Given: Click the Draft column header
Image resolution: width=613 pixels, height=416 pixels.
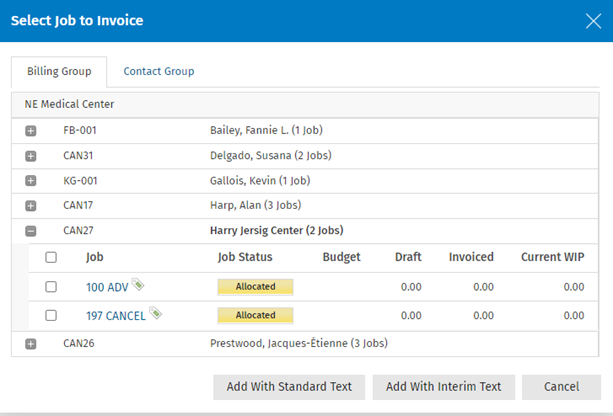Looking at the screenshot, I should (408, 257).
